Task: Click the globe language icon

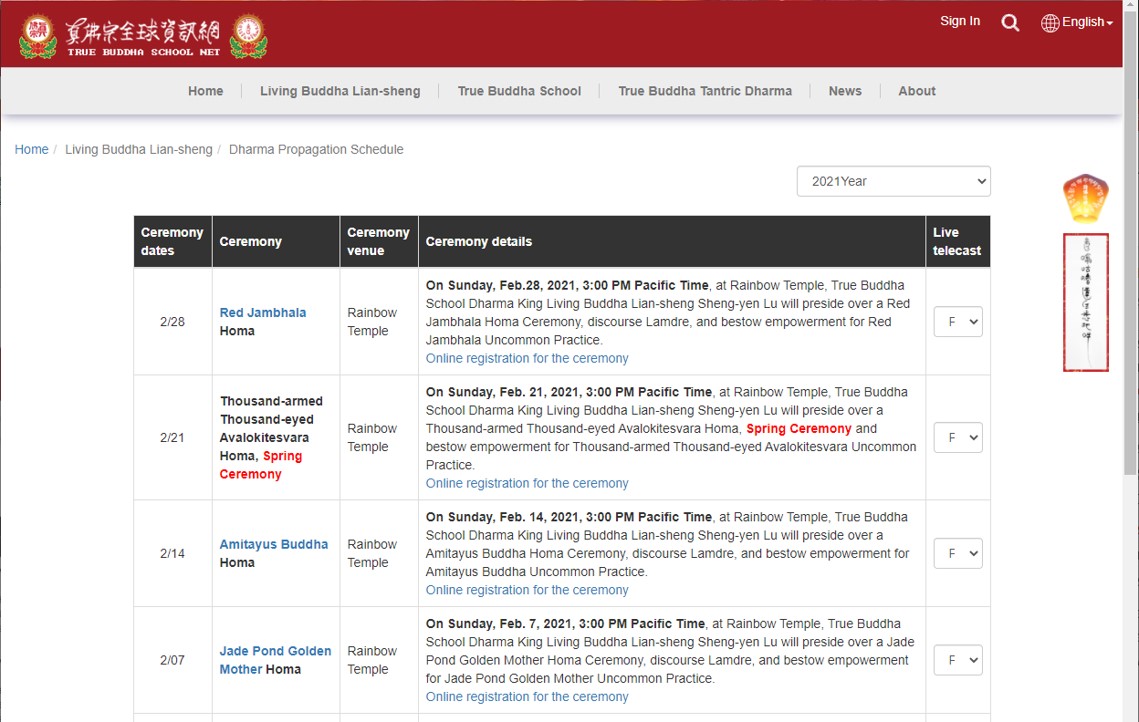Action: 1050,23
